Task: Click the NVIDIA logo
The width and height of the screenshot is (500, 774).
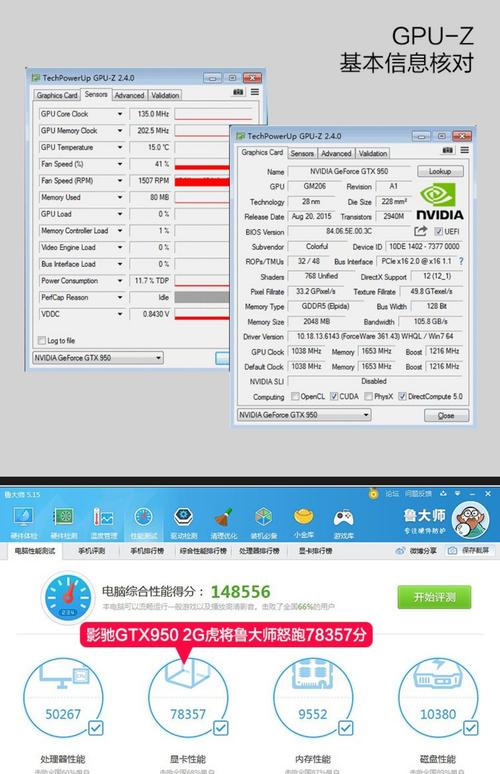Action: point(439,201)
